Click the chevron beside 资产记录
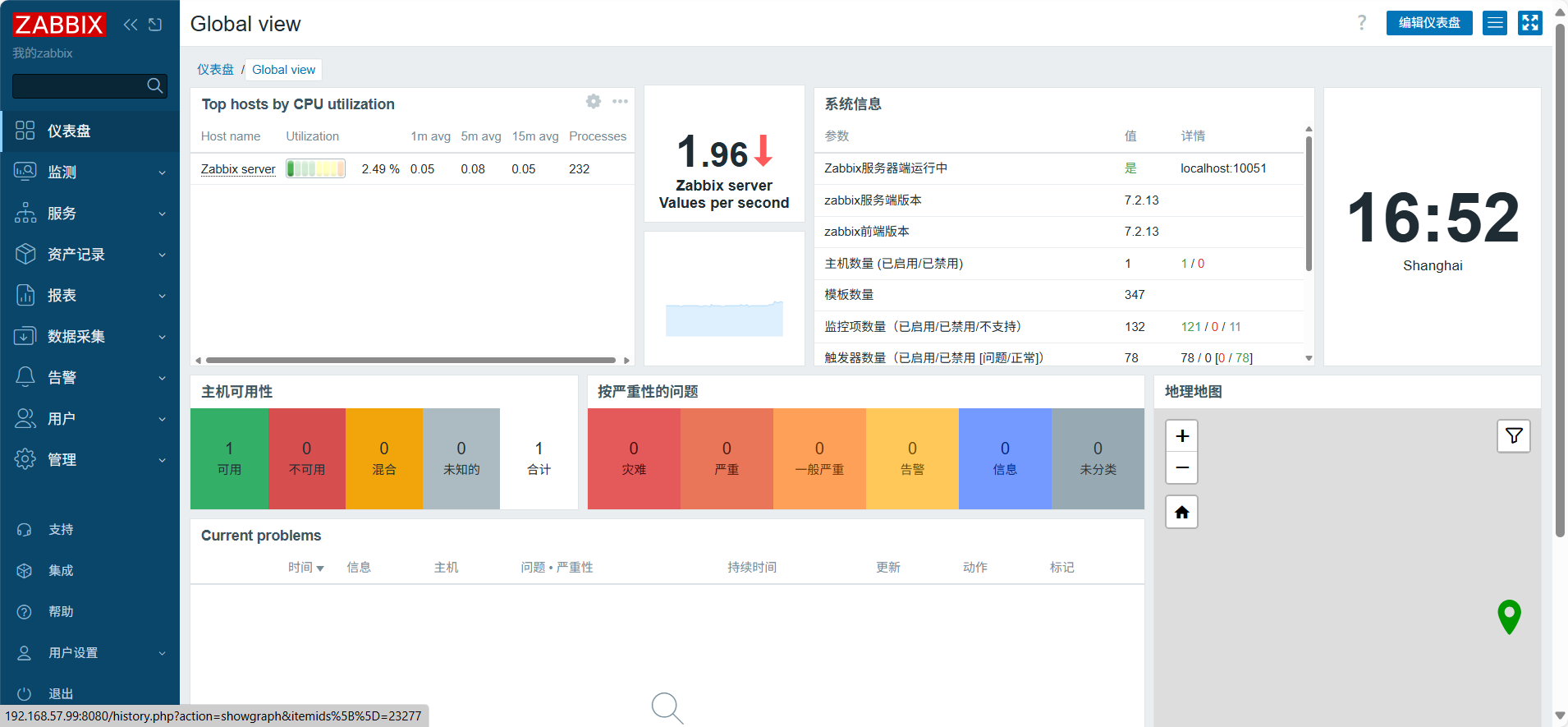 coord(162,255)
